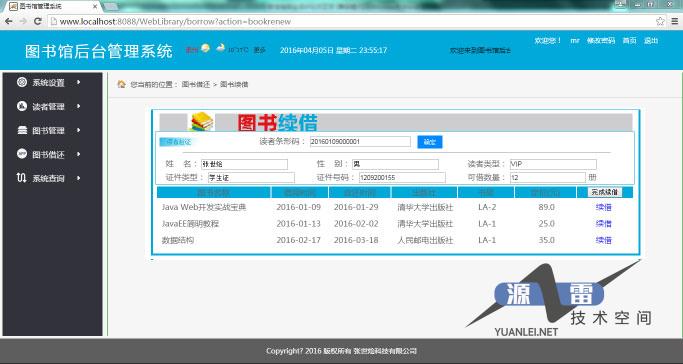Click 续借 link for the 数据结构 row

pos(604,240)
